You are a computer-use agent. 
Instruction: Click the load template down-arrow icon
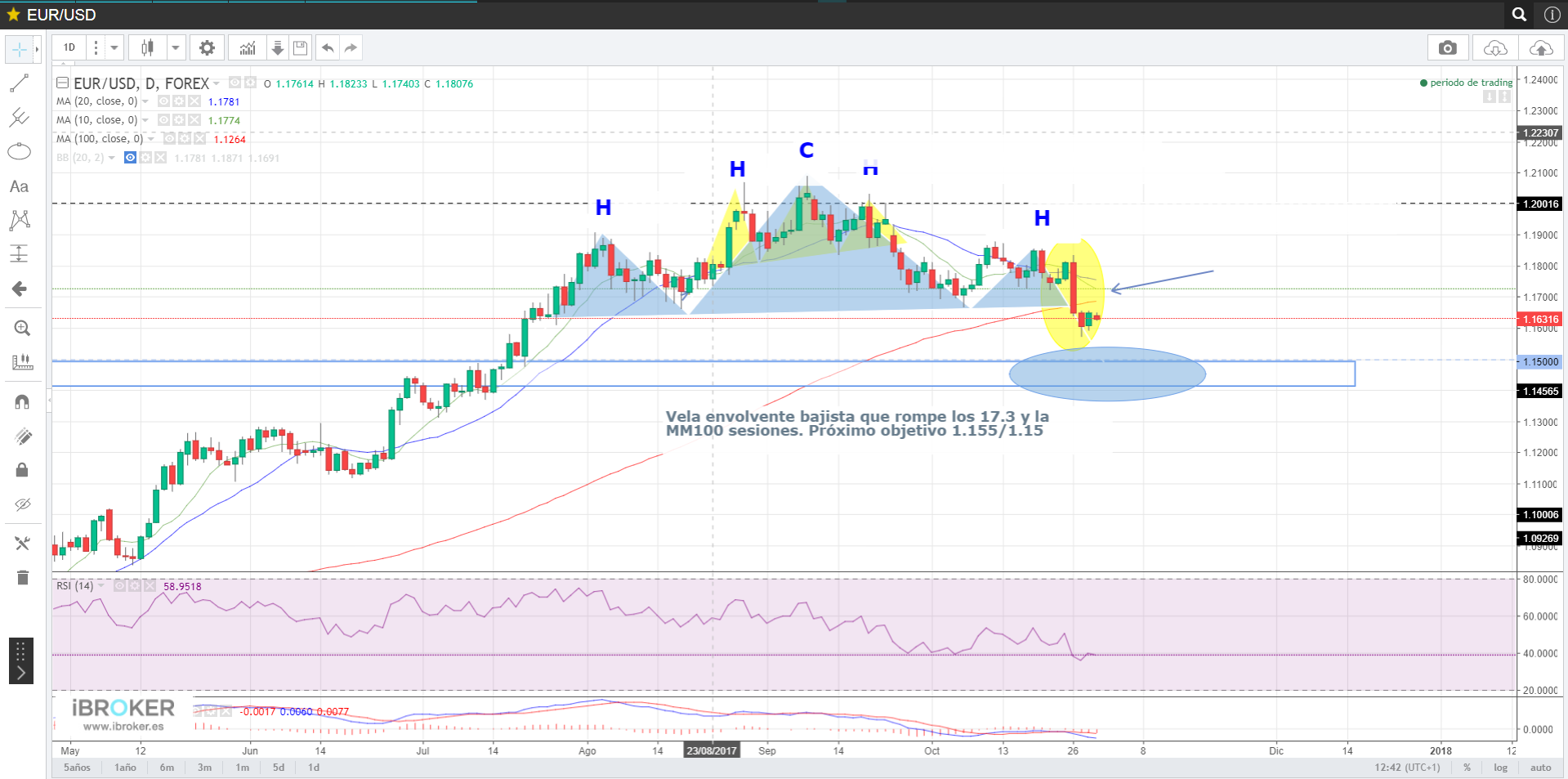278,47
